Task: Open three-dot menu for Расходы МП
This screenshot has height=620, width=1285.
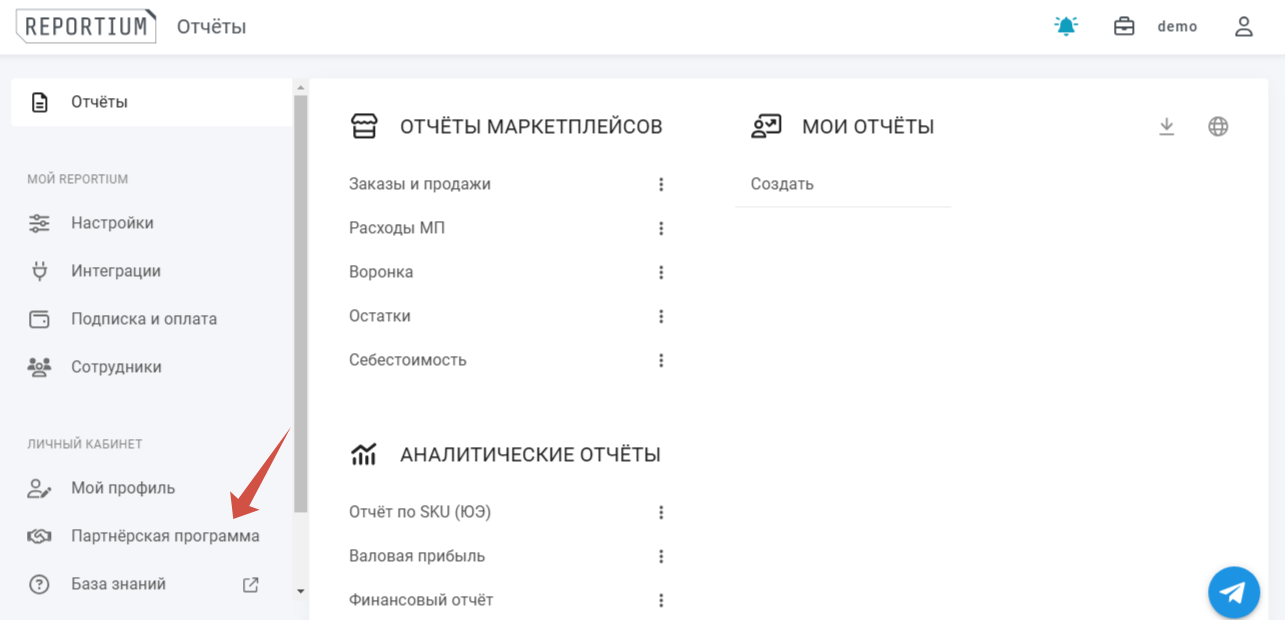Action: (661, 229)
